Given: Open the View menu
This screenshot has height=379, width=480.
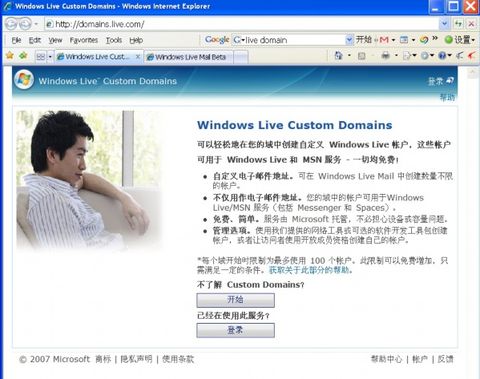Looking at the screenshot, I should tap(55, 40).
